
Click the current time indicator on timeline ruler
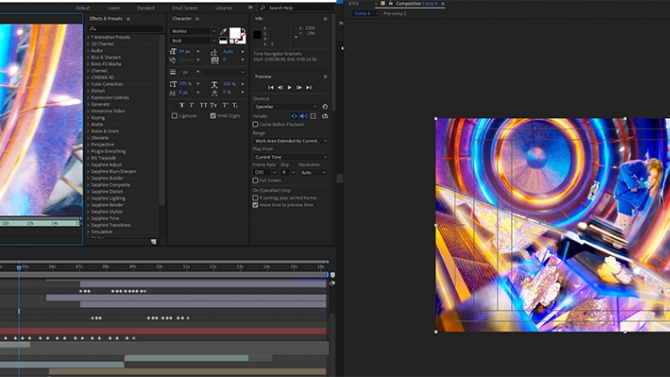click(x=19, y=267)
